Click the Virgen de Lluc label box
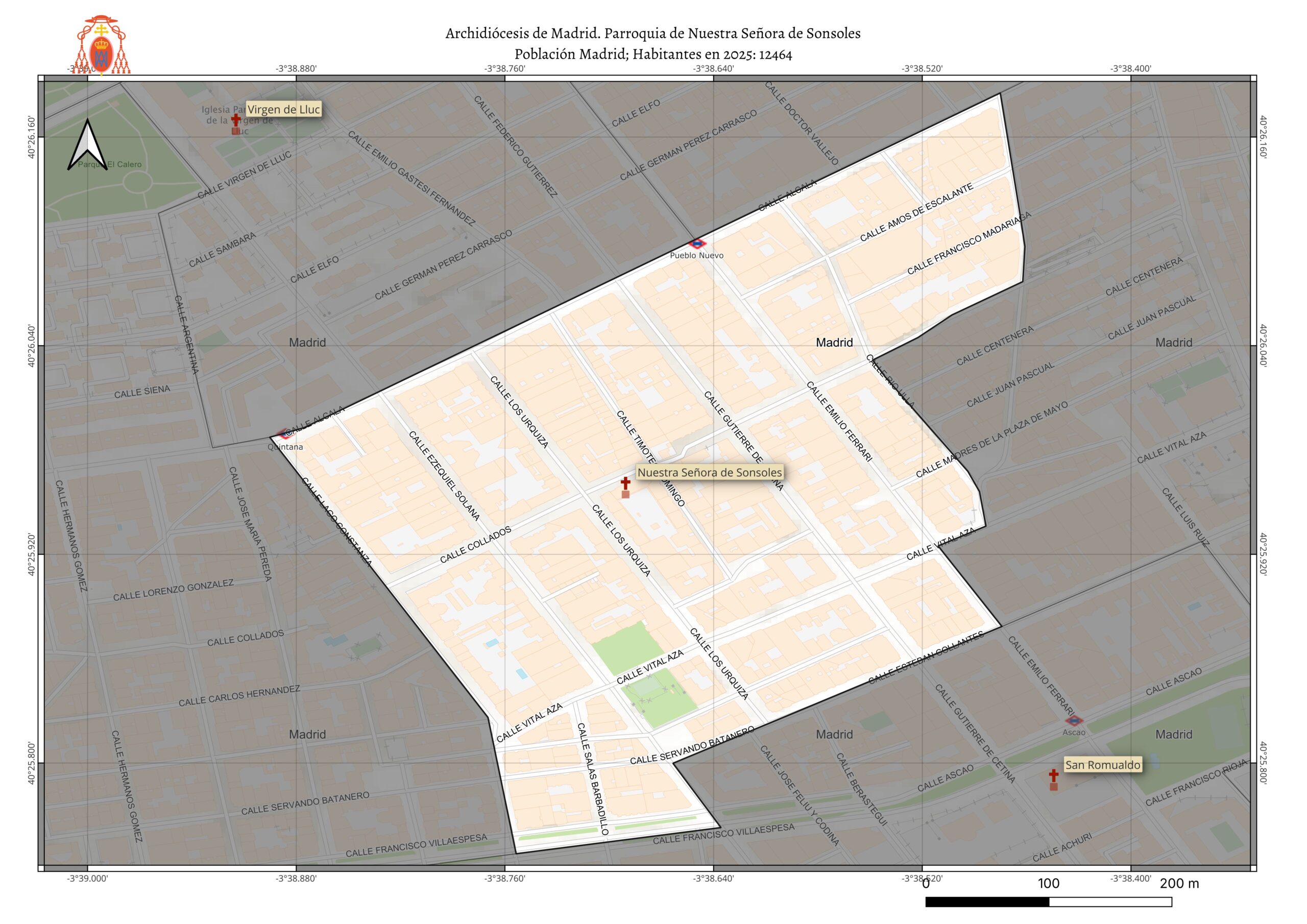Viewport: 1307px width, 924px height. tap(283, 109)
